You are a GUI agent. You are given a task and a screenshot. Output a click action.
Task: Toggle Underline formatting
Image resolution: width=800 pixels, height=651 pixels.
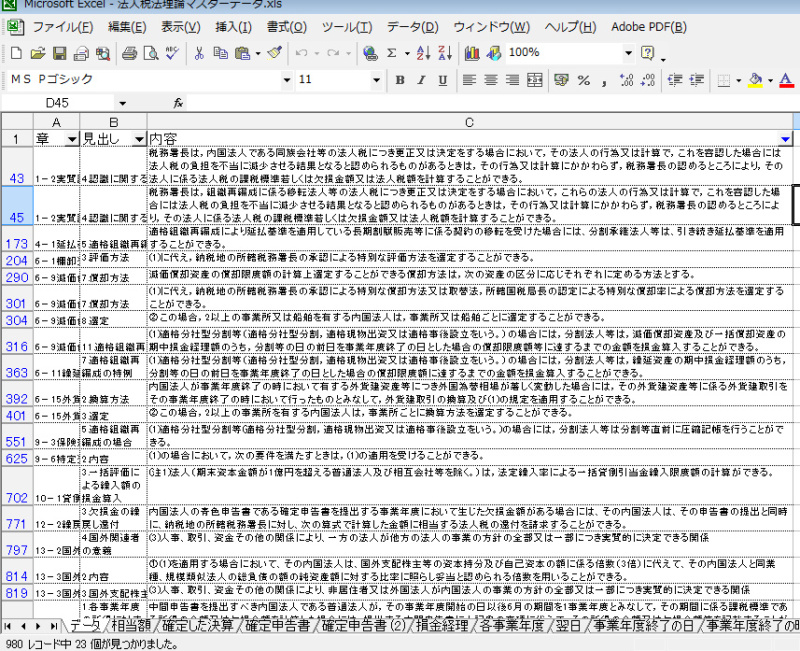point(443,80)
